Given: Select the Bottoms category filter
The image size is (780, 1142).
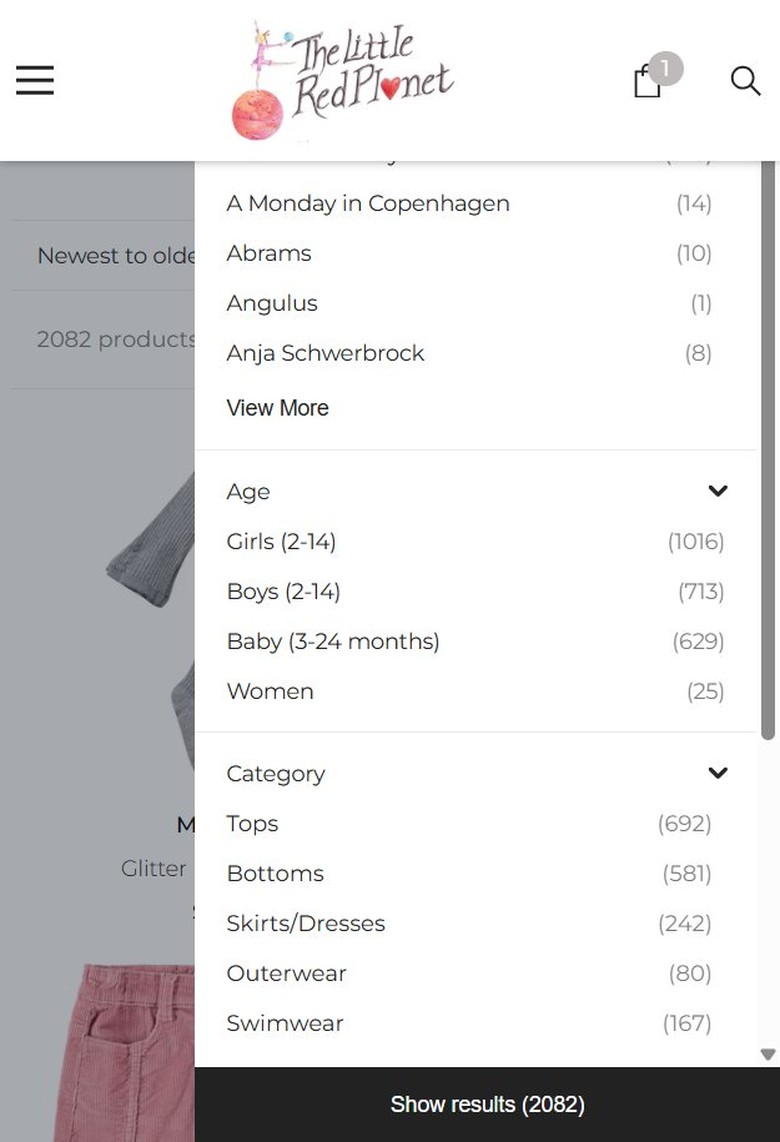Looking at the screenshot, I should point(469,873).
